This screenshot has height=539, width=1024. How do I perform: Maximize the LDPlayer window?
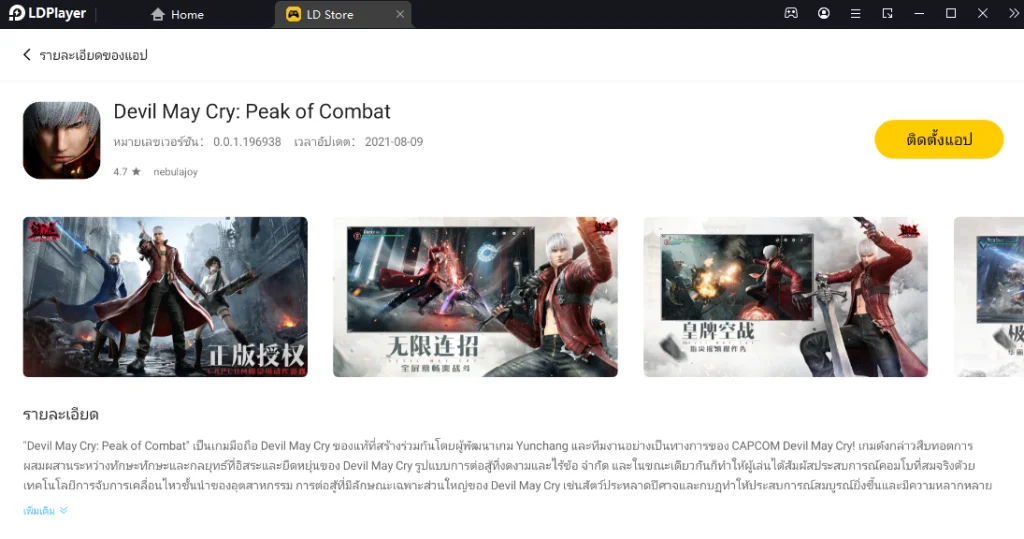tap(951, 13)
